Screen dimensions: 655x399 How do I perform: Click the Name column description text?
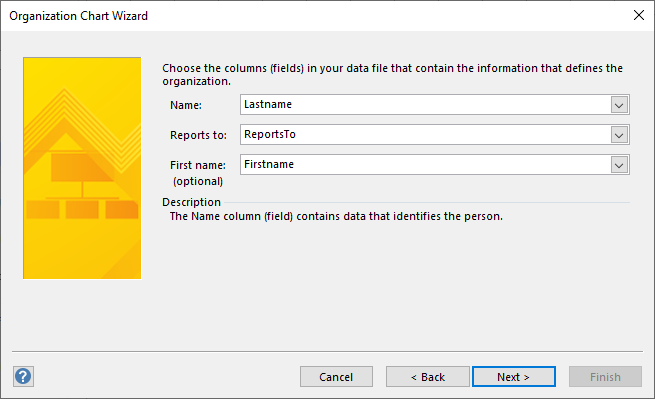[336, 216]
